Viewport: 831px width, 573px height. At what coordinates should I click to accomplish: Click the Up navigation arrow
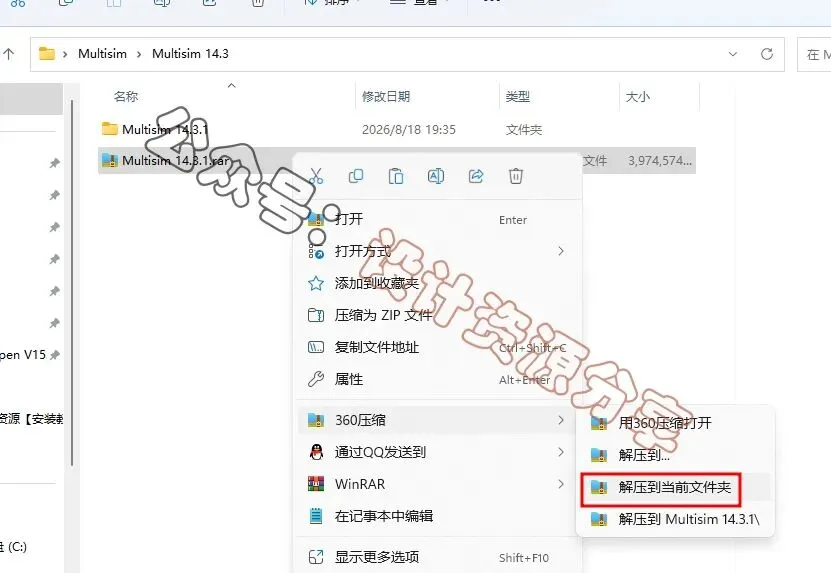point(8,54)
